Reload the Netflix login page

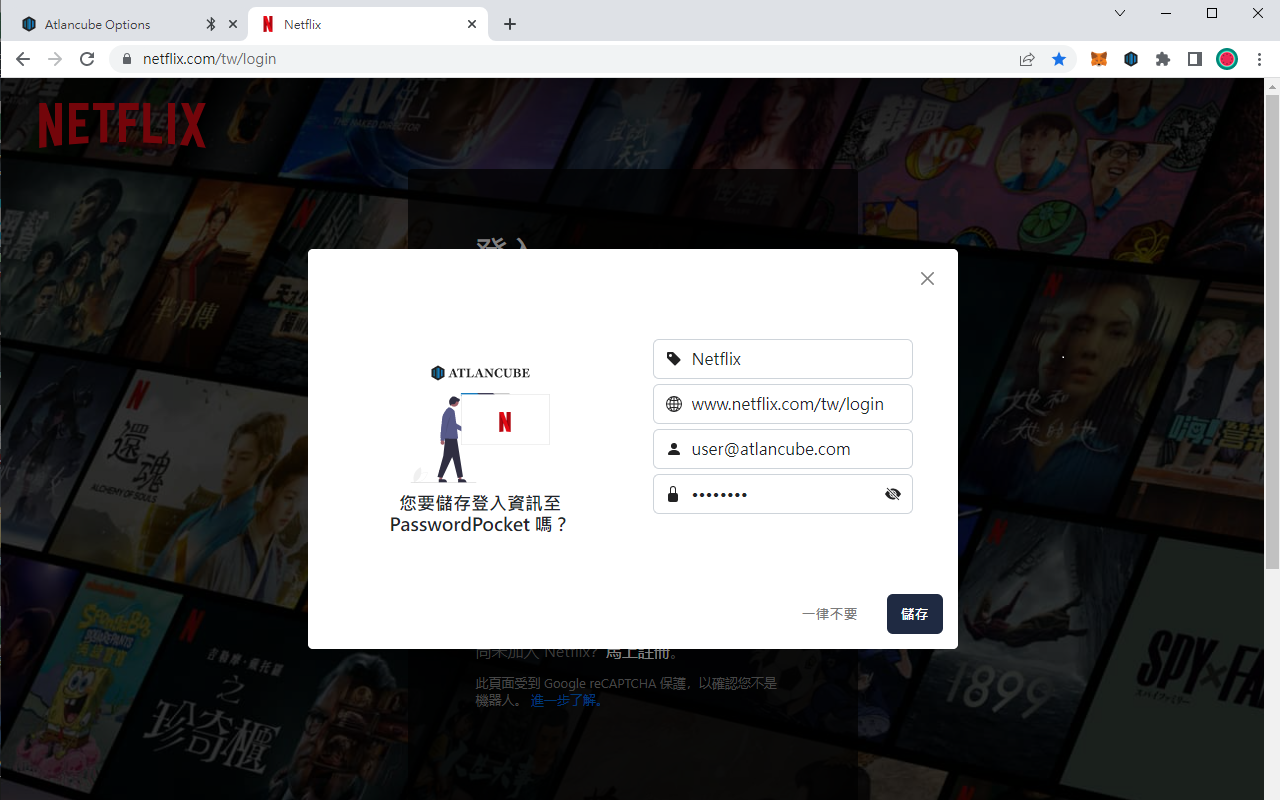[x=87, y=59]
